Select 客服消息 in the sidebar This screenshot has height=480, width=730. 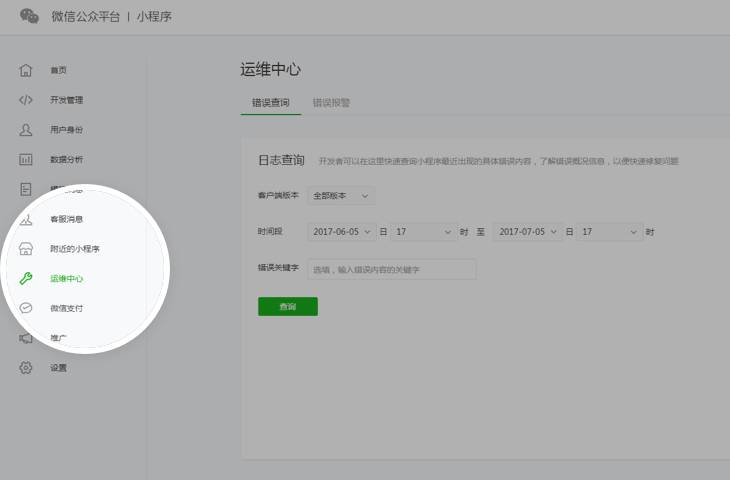pyautogui.click(x=67, y=219)
